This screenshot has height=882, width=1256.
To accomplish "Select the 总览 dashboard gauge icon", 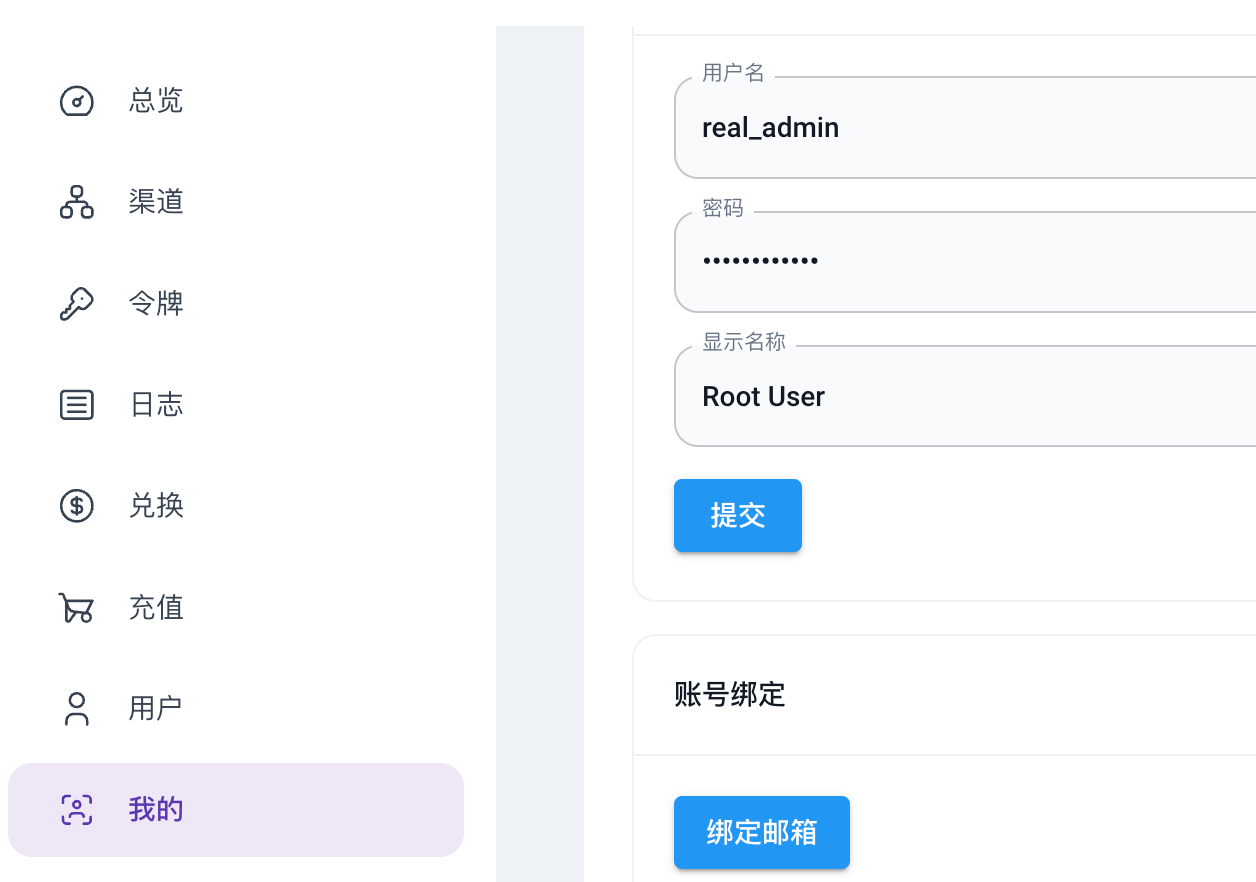I will pyautogui.click(x=77, y=101).
